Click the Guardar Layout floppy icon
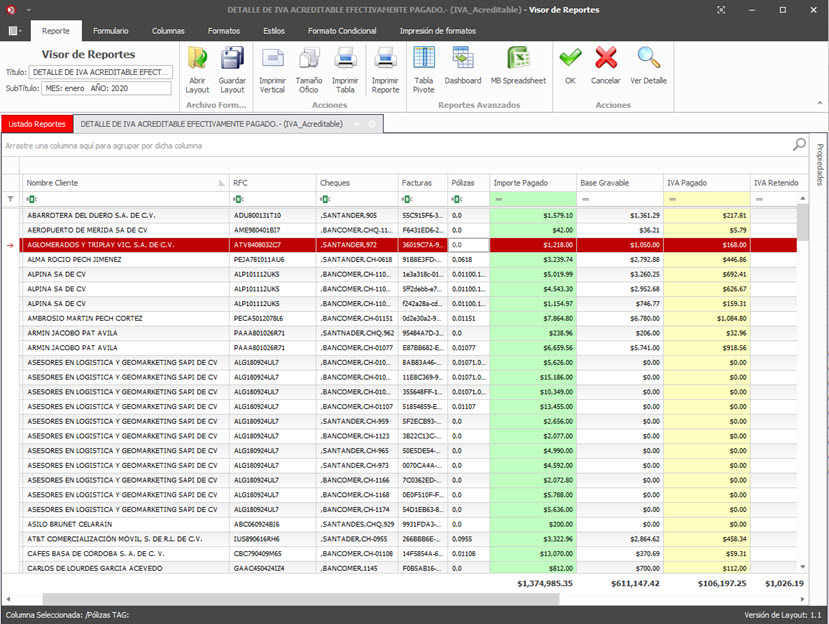Viewport: 829px width, 624px height. click(232, 59)
